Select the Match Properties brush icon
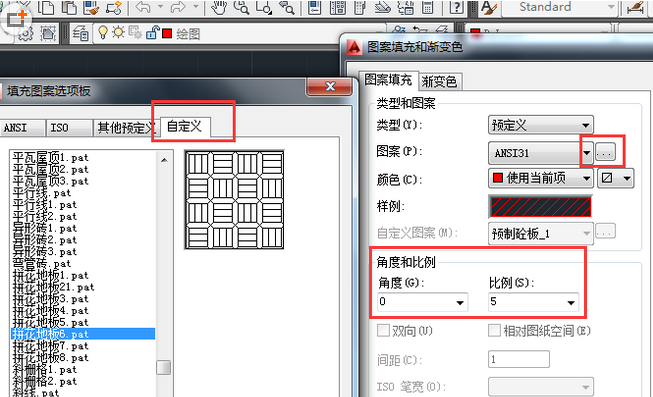Viewport: 653px width, 397px height. coord(91,7)
